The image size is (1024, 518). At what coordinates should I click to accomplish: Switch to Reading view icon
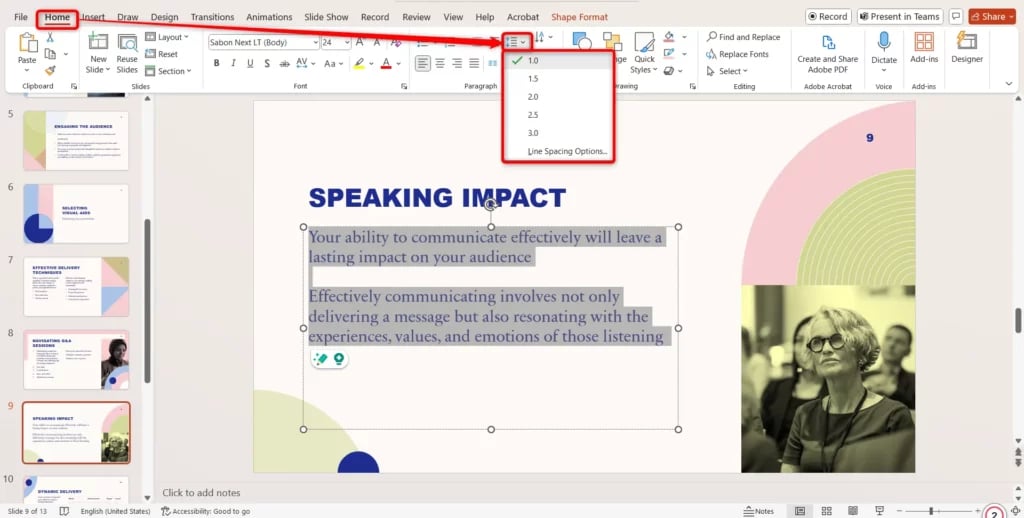(852, 511)
